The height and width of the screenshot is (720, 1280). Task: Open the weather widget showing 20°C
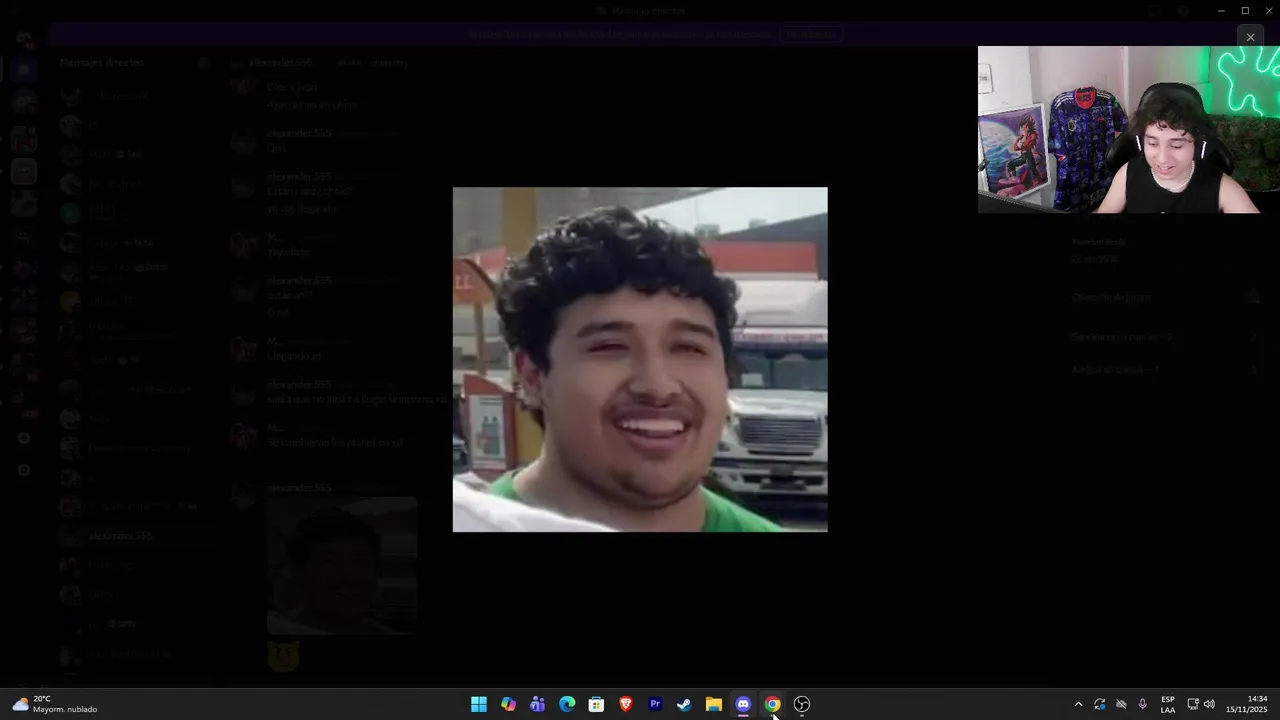pos(55,704)
